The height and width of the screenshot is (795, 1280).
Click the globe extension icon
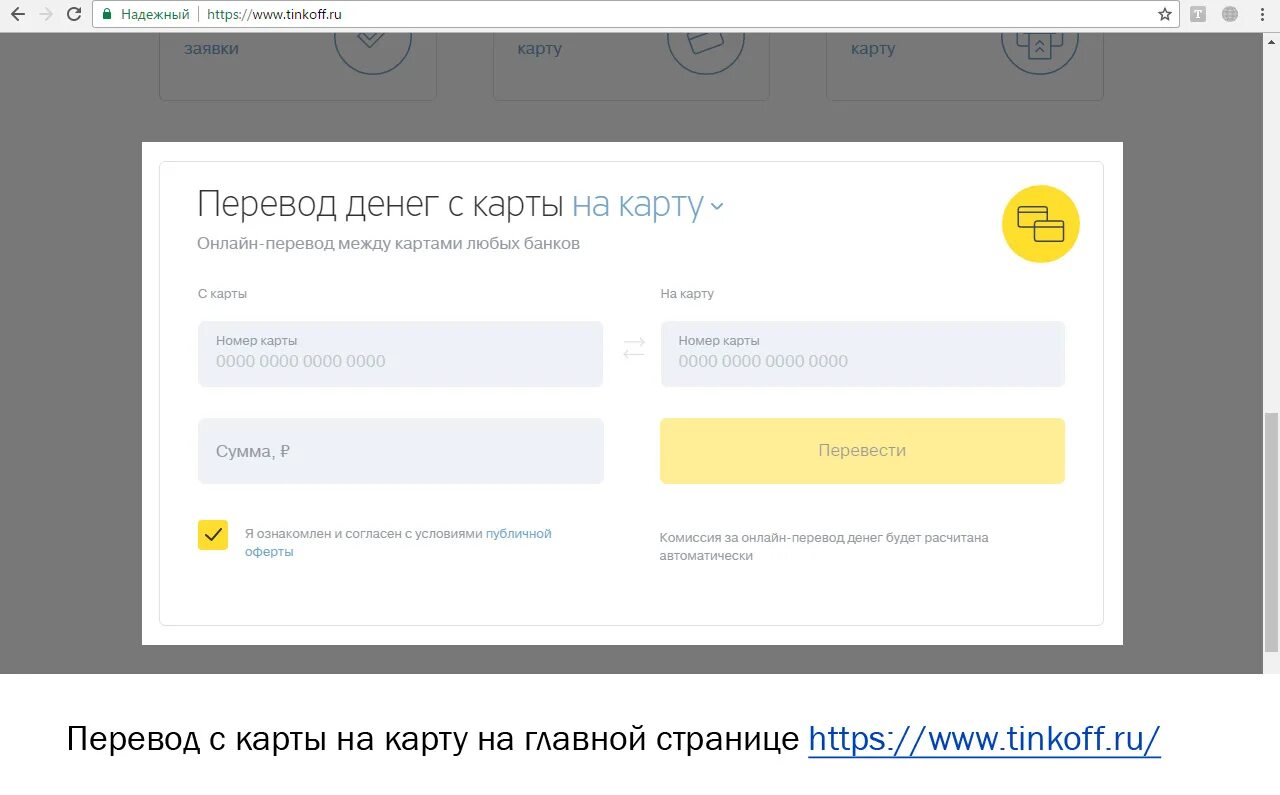1230,14
